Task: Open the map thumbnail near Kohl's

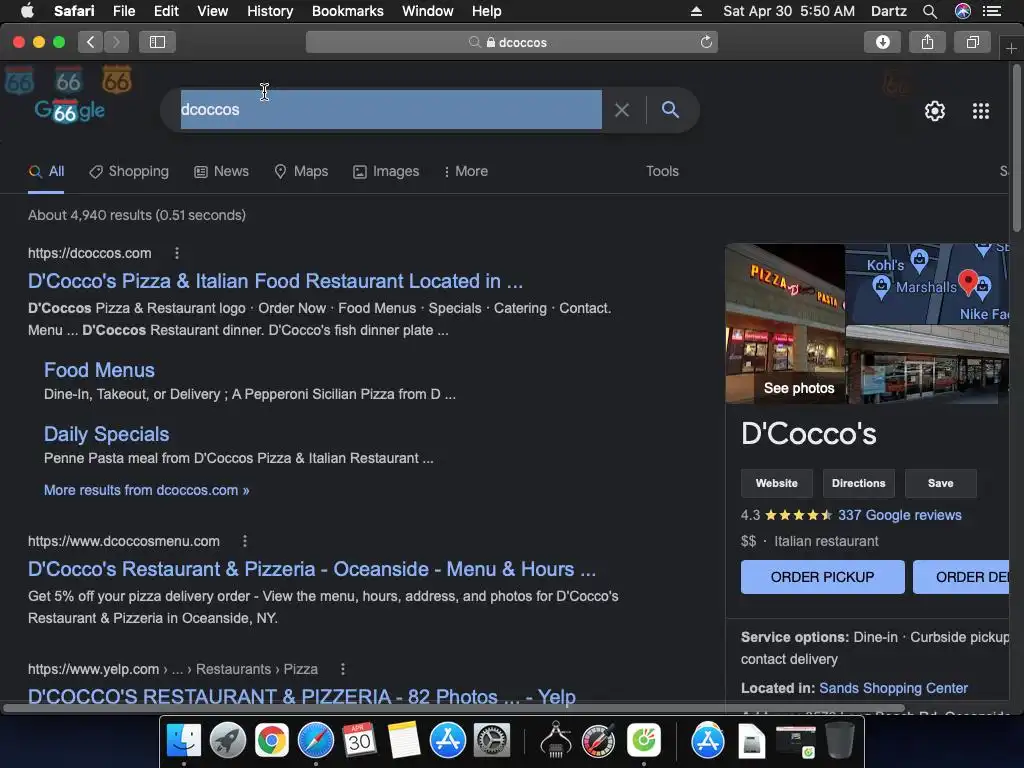Action: click(927, 284)
